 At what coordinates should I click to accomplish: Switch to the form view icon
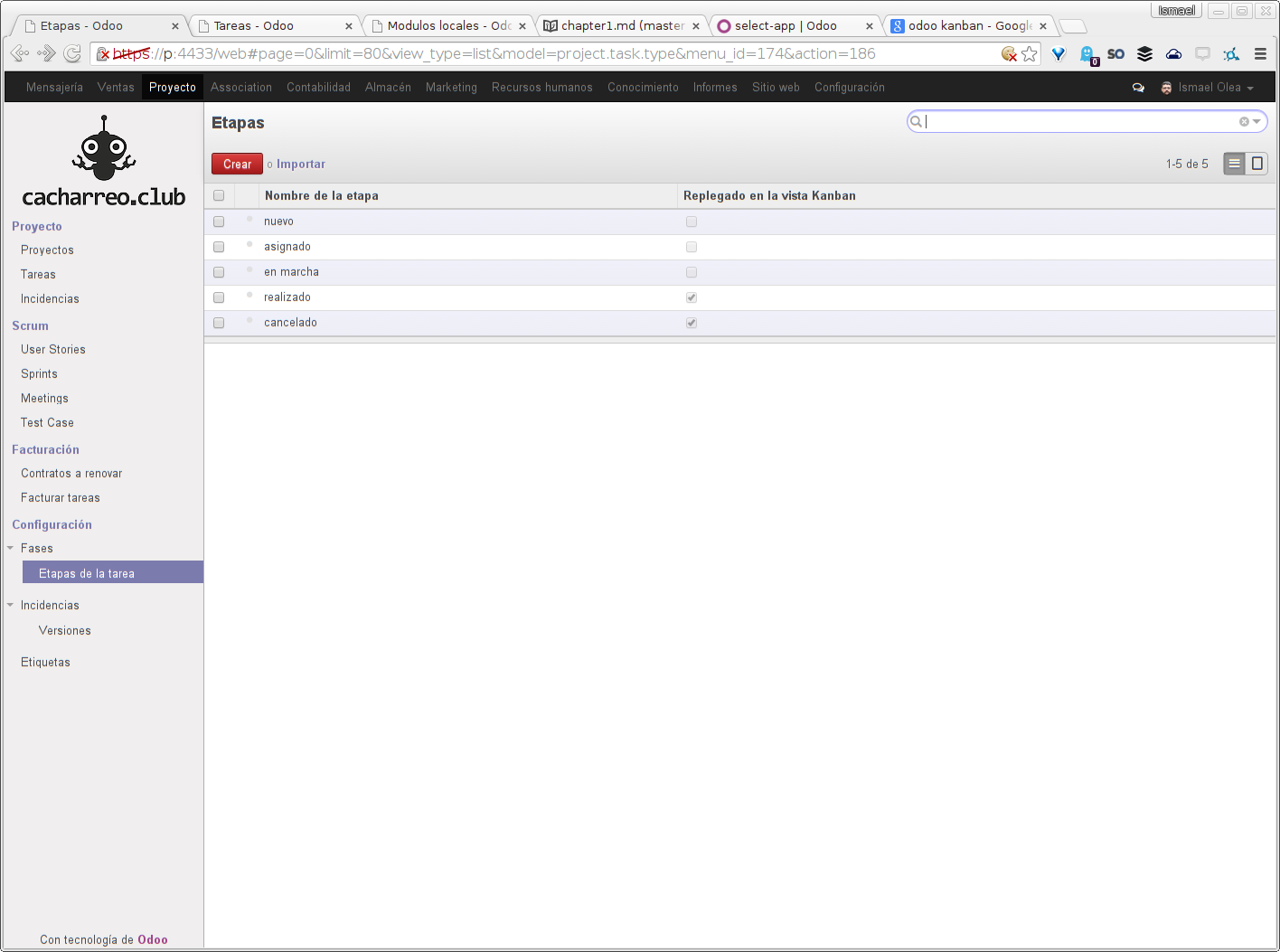1256,164
